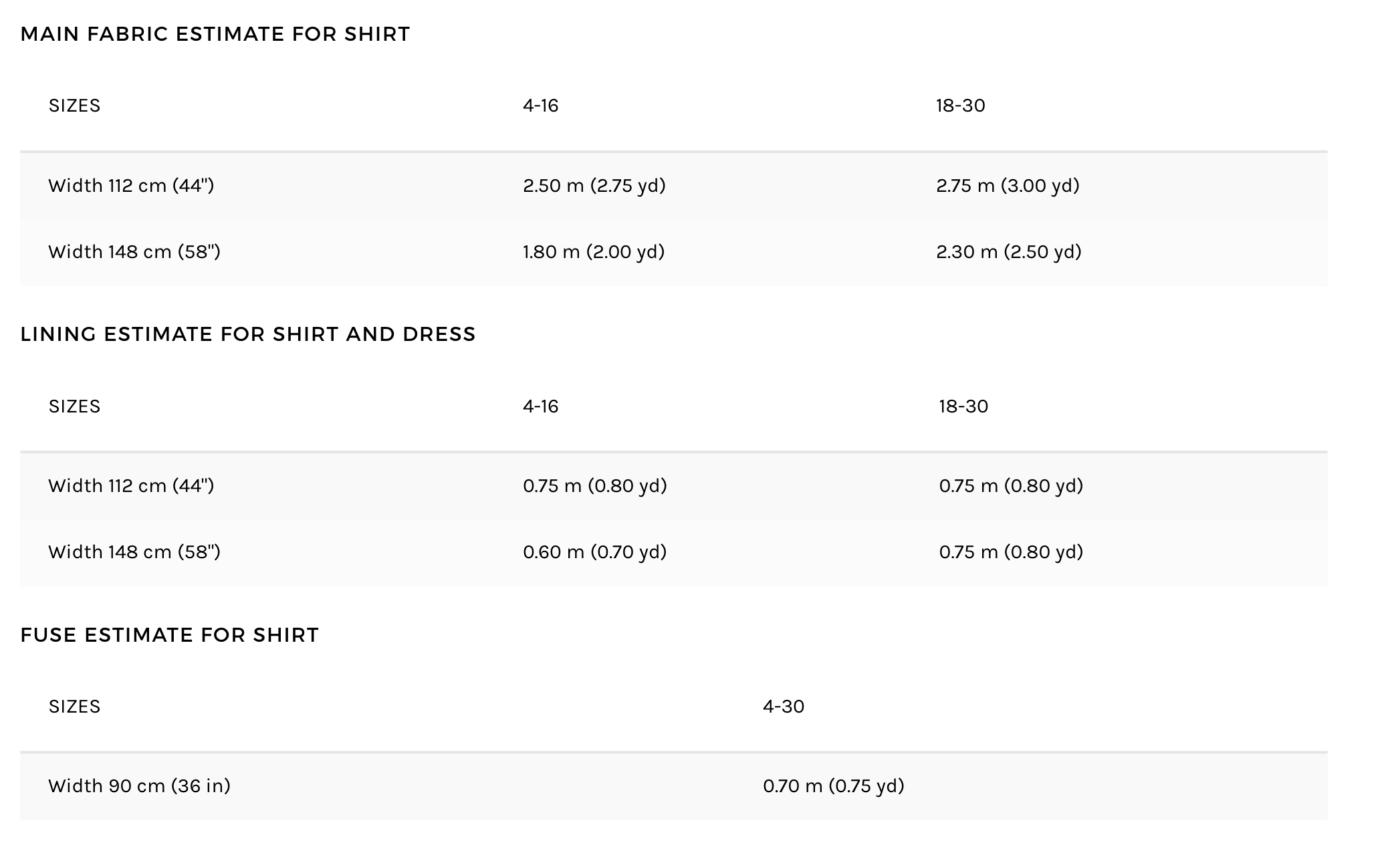Select the 2.75 m (3.00 yd) cell

coord(1008,186)
